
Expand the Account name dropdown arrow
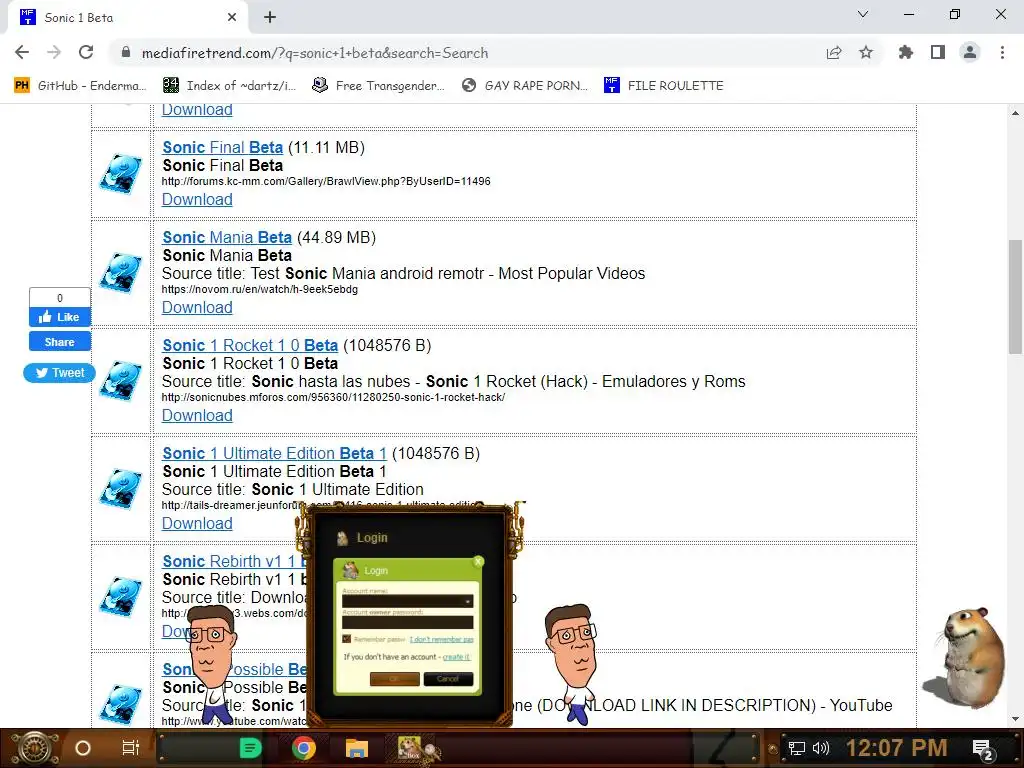468,601
